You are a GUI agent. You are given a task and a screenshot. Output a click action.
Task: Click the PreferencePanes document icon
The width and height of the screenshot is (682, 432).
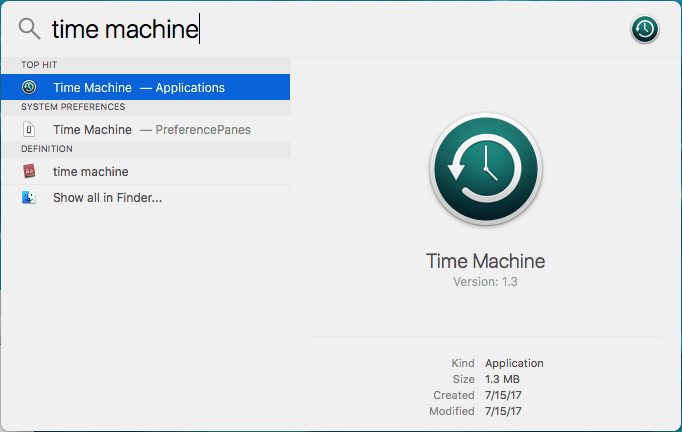tap(29, 129)
